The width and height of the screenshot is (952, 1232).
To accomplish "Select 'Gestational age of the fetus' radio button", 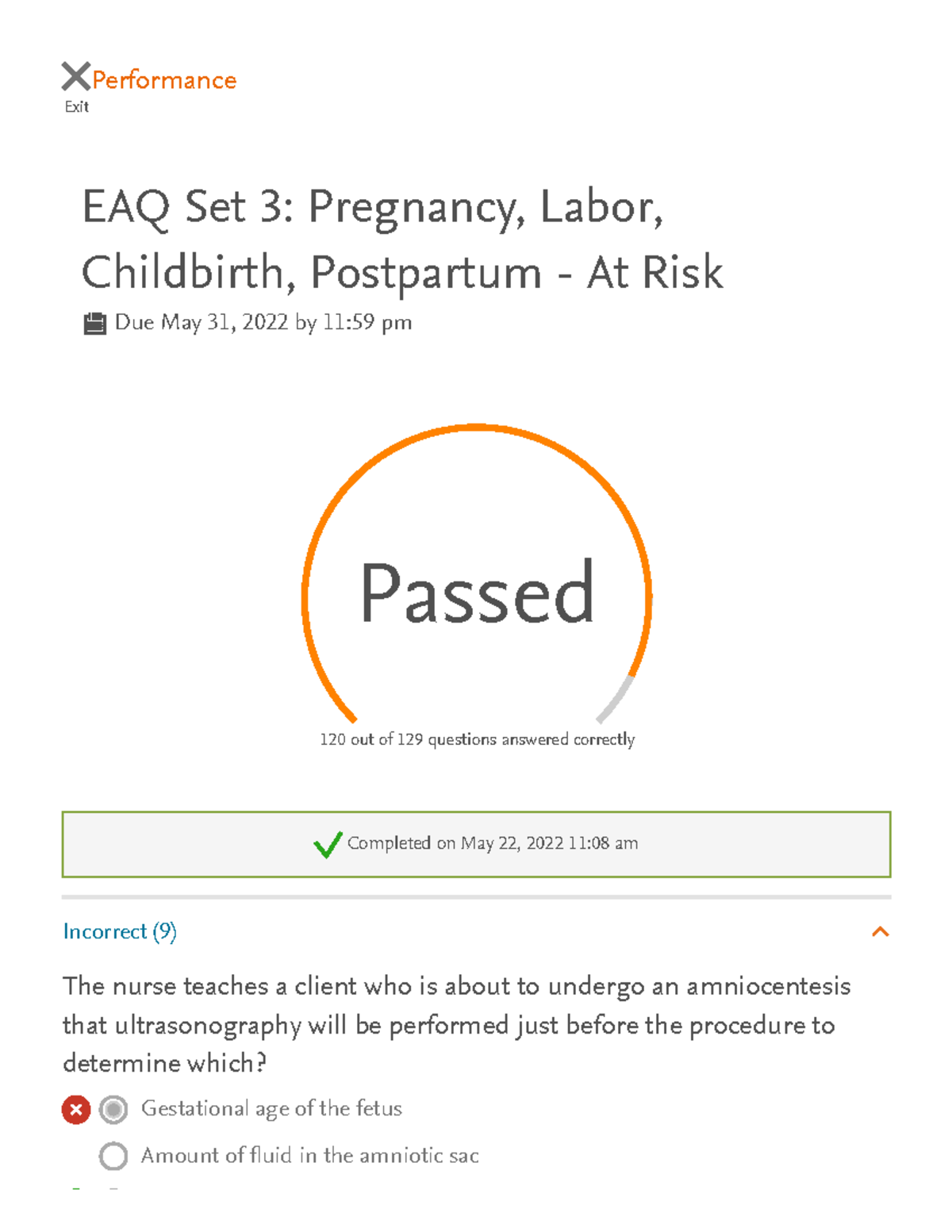I will (x=113, y=1108).
